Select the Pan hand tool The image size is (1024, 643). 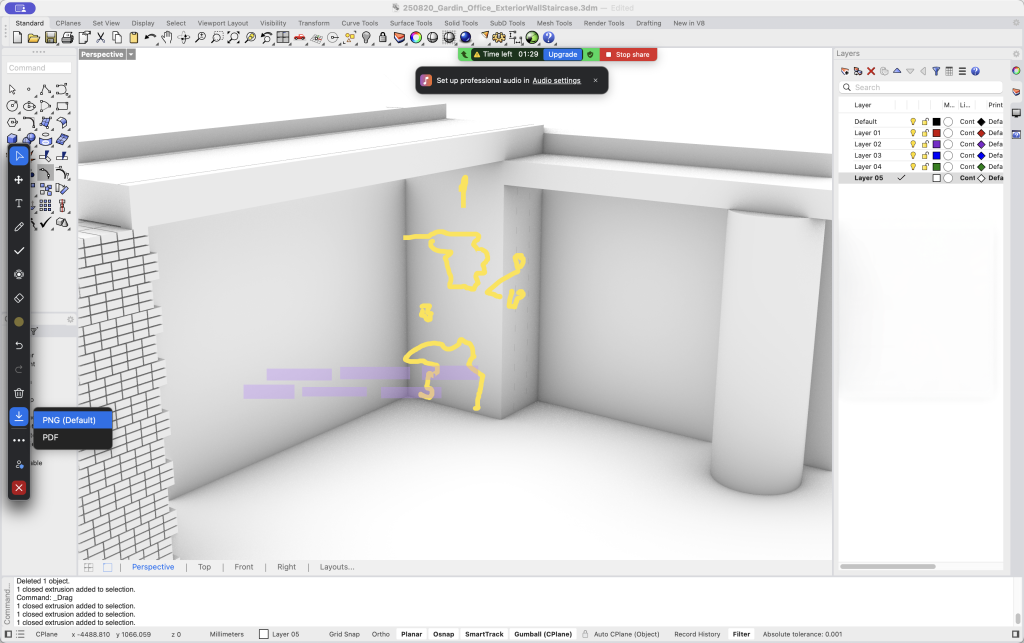(167, 38)
